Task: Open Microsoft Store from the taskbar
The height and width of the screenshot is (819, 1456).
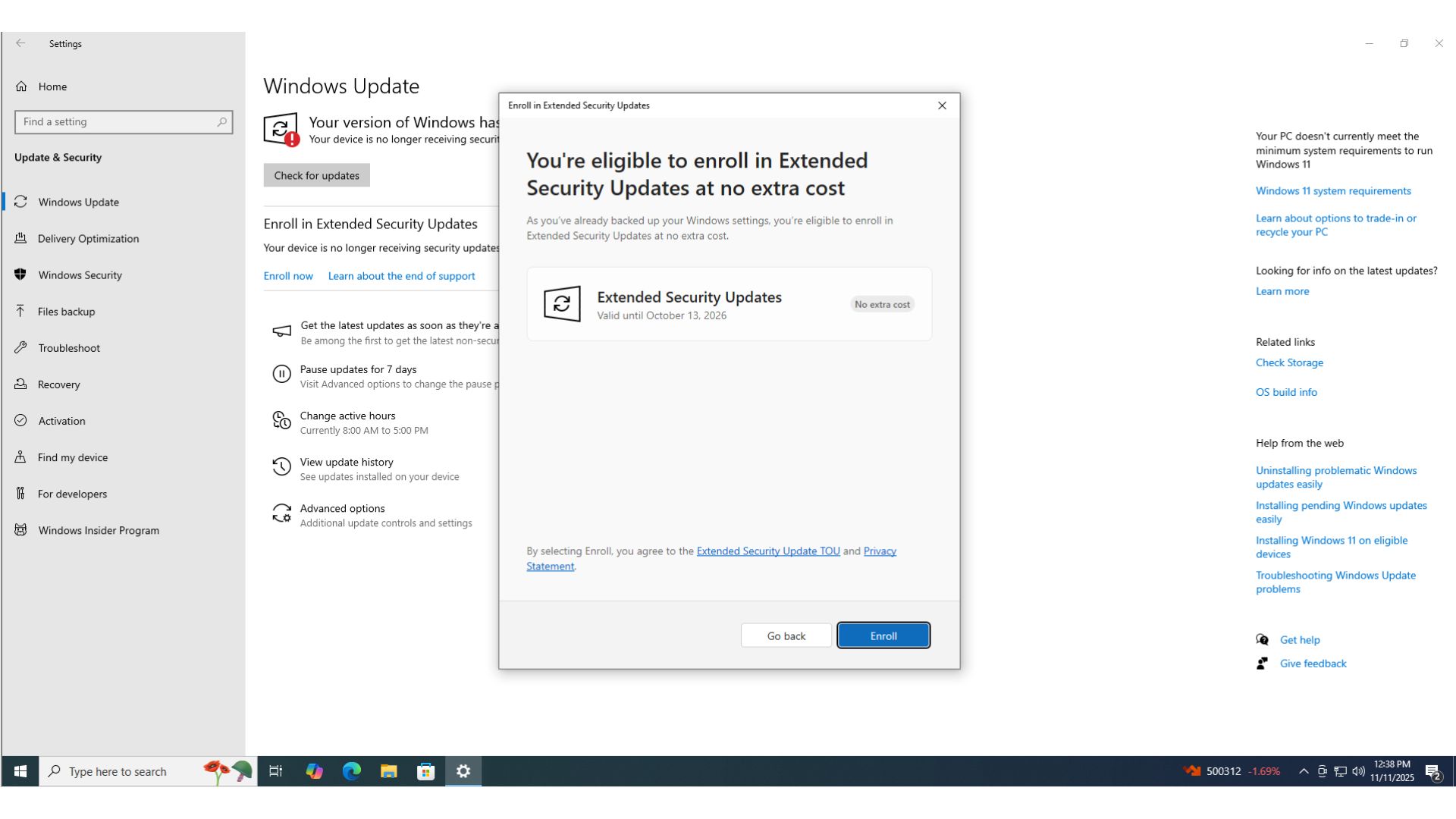Action: click(425, 771)
